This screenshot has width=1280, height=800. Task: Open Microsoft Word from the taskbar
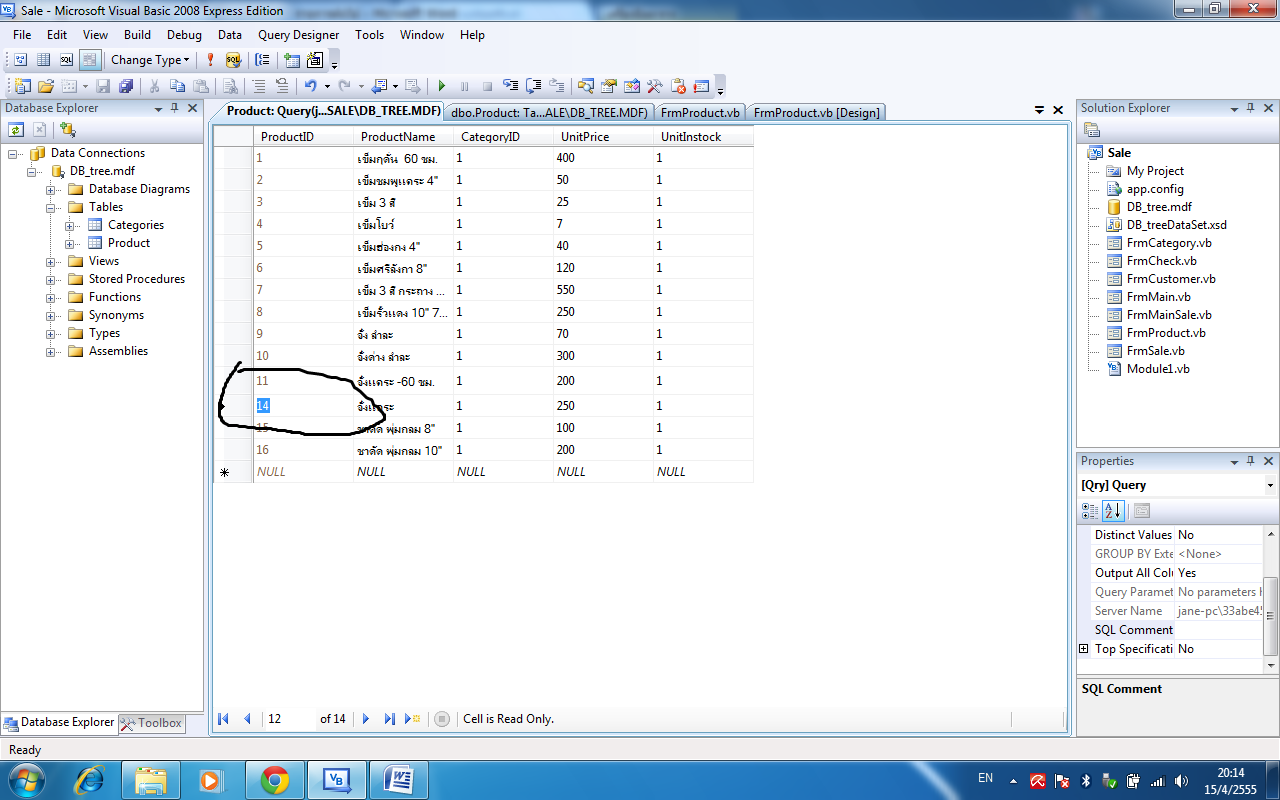click(x=399, y=779)
